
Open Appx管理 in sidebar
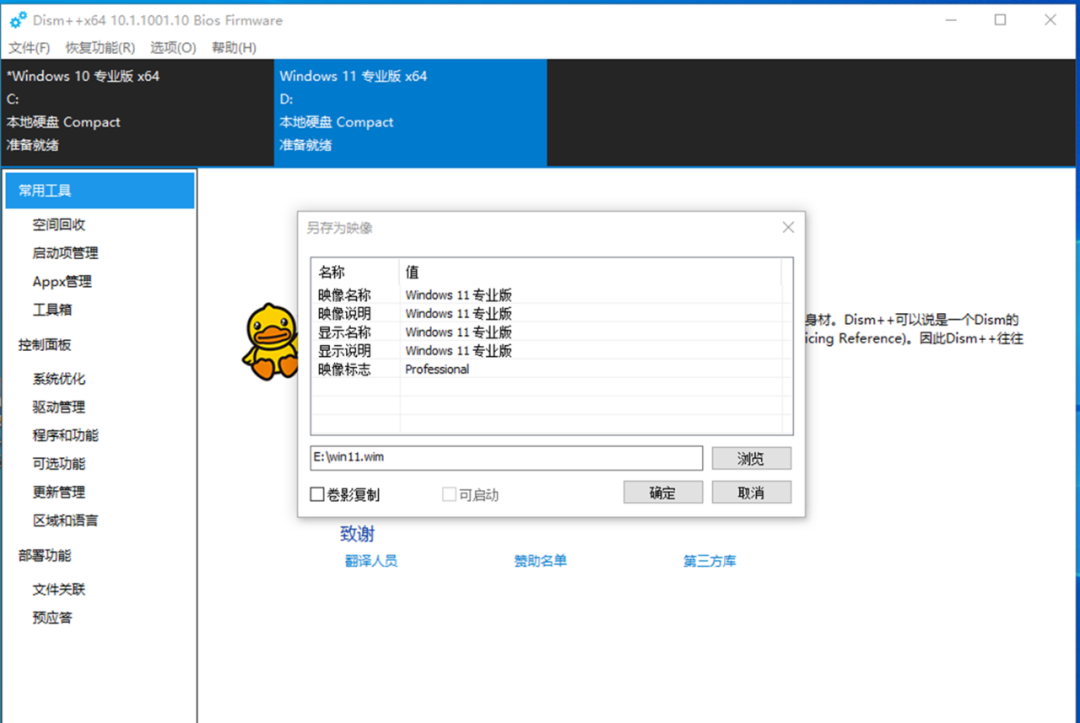coord(62,281)
